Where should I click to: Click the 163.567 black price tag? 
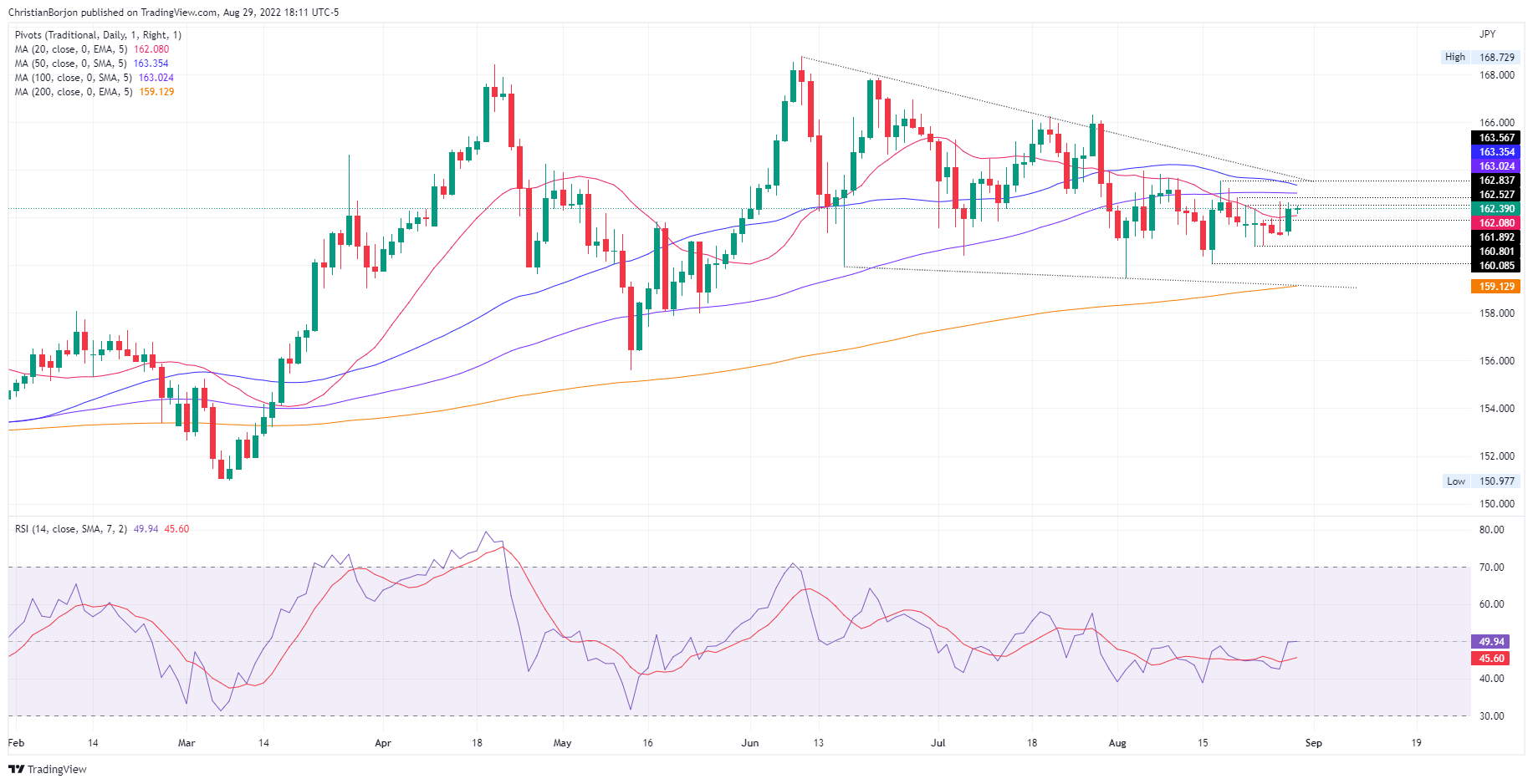coord(1496,138)
